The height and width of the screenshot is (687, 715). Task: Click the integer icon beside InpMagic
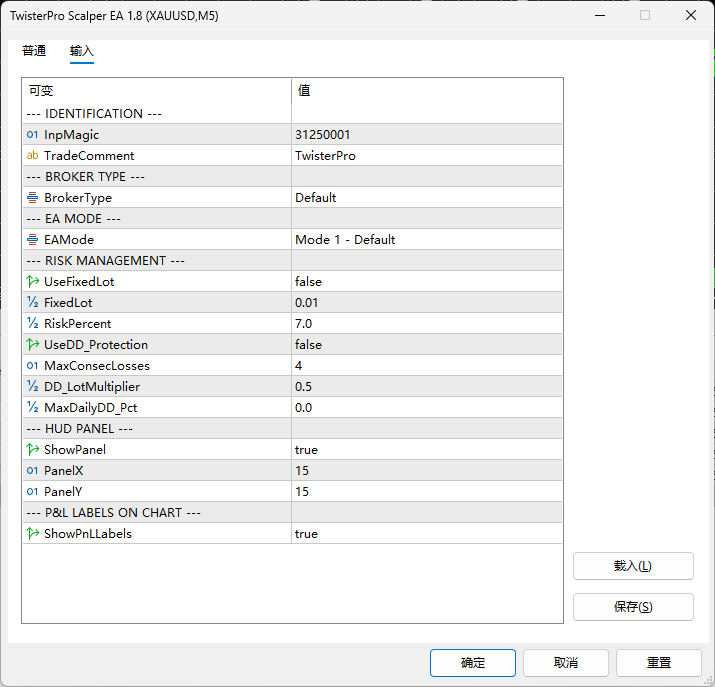coord(32,134)
